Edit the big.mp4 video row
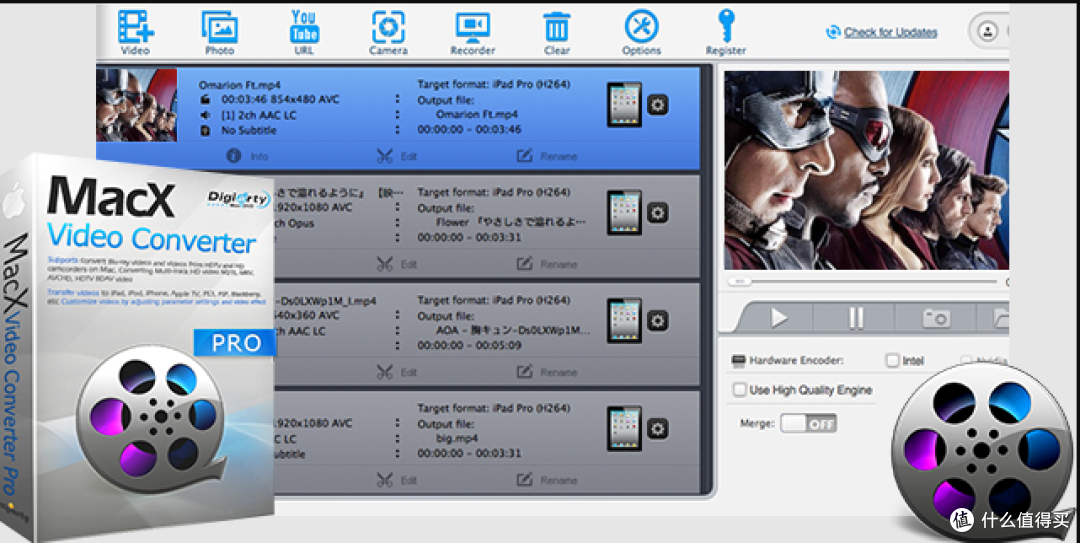The image size is (1080, 543). 397,480
